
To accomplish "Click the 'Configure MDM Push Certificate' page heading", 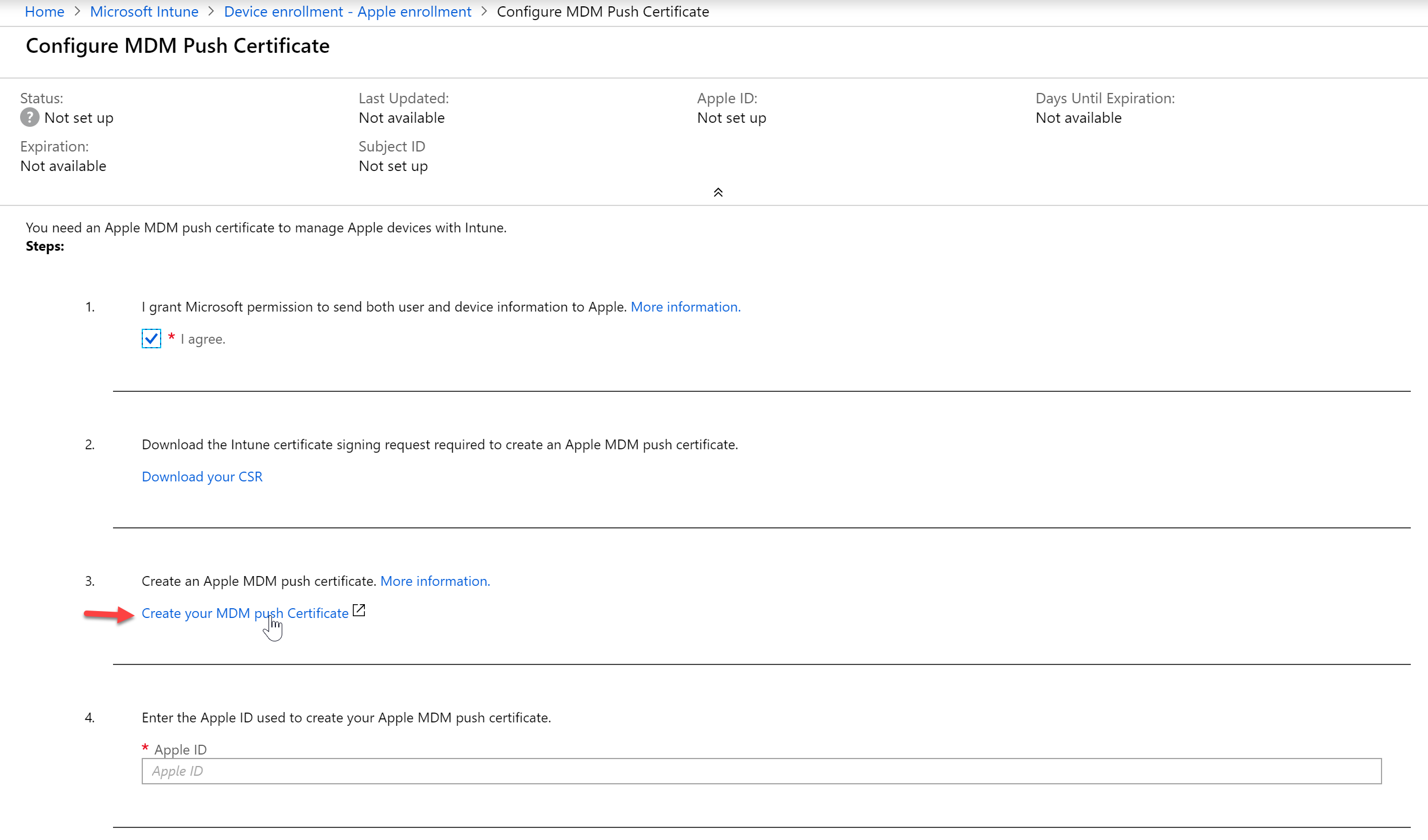I will click(x=177, y=46).
